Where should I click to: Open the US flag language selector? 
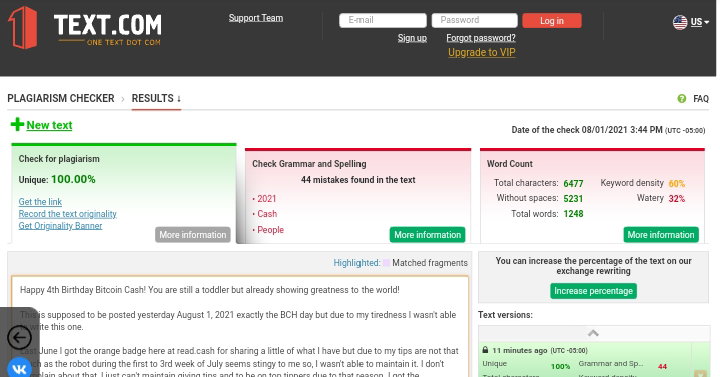click(x=691, y=22)
